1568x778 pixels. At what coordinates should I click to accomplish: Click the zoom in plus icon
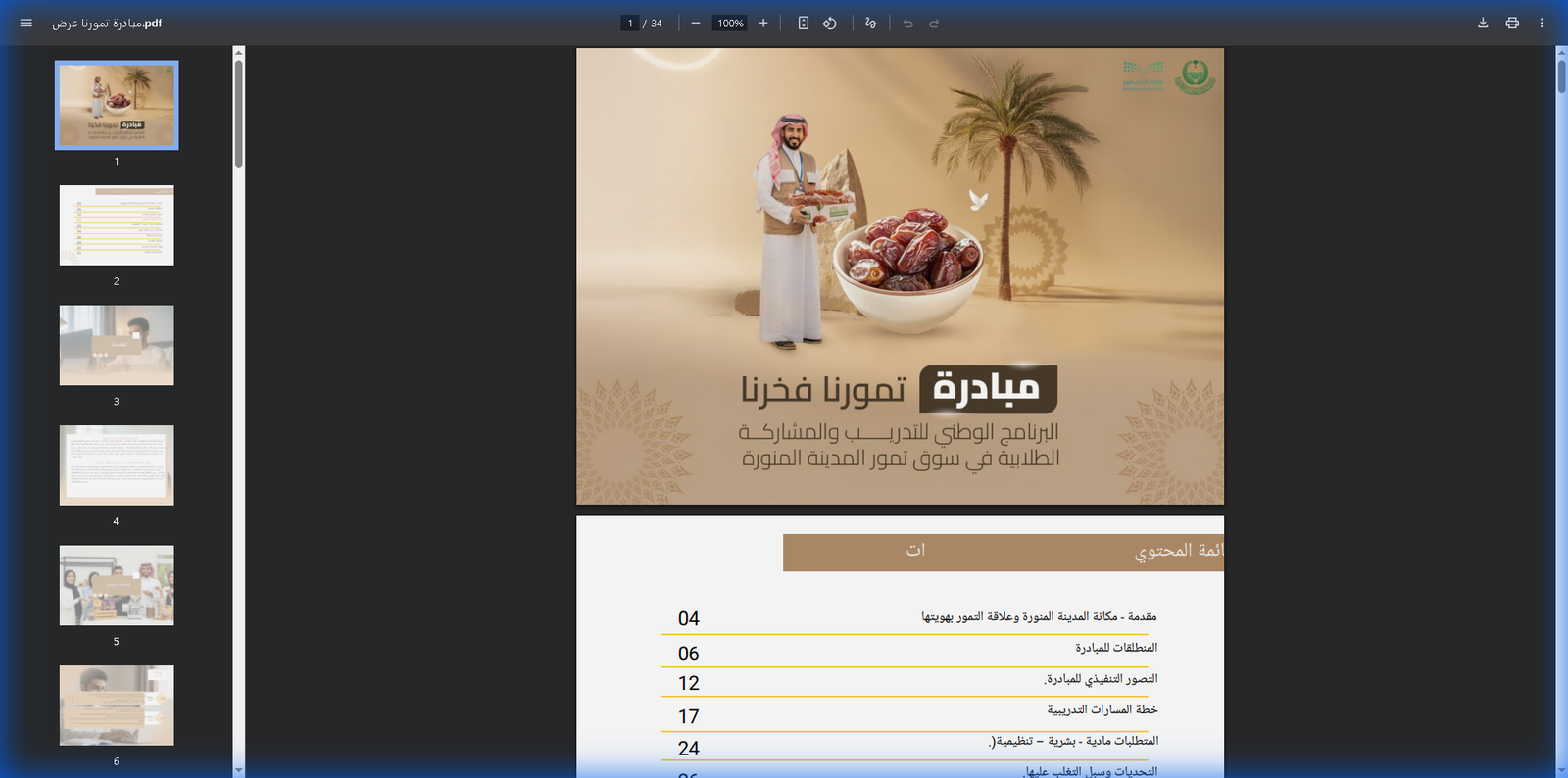763,23
